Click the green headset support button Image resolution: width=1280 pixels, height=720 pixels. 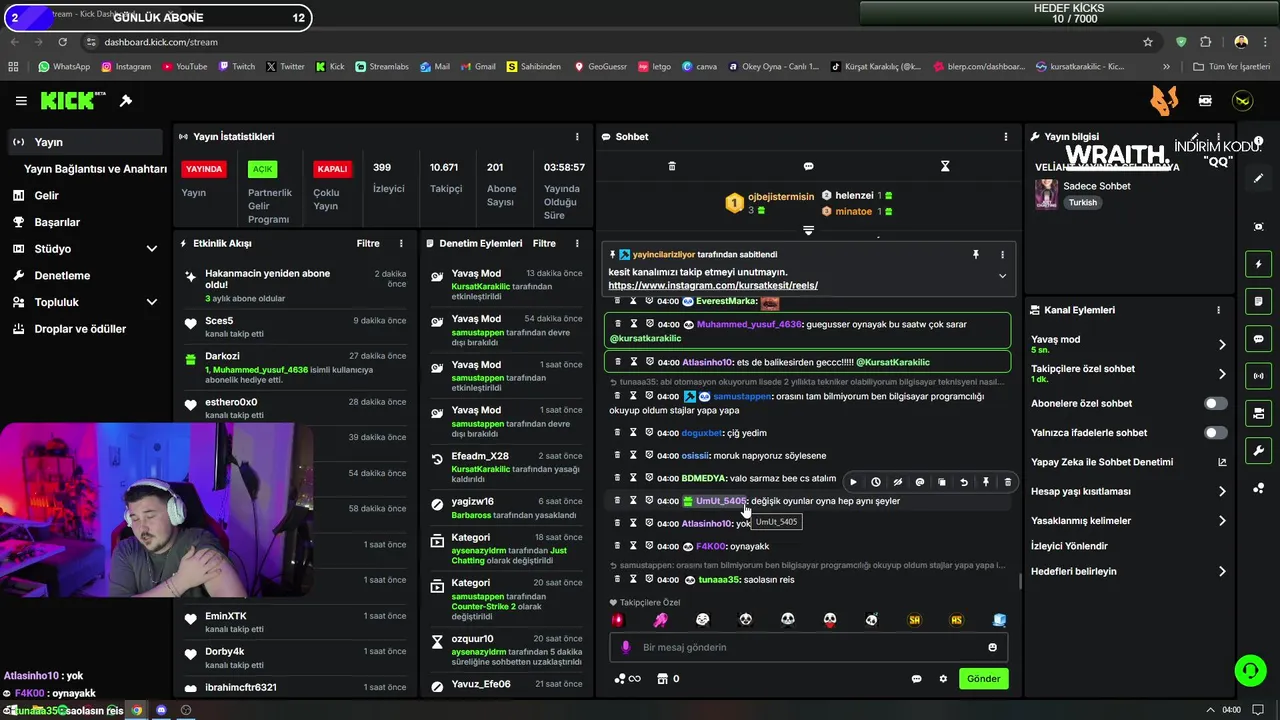[1250, 670]
